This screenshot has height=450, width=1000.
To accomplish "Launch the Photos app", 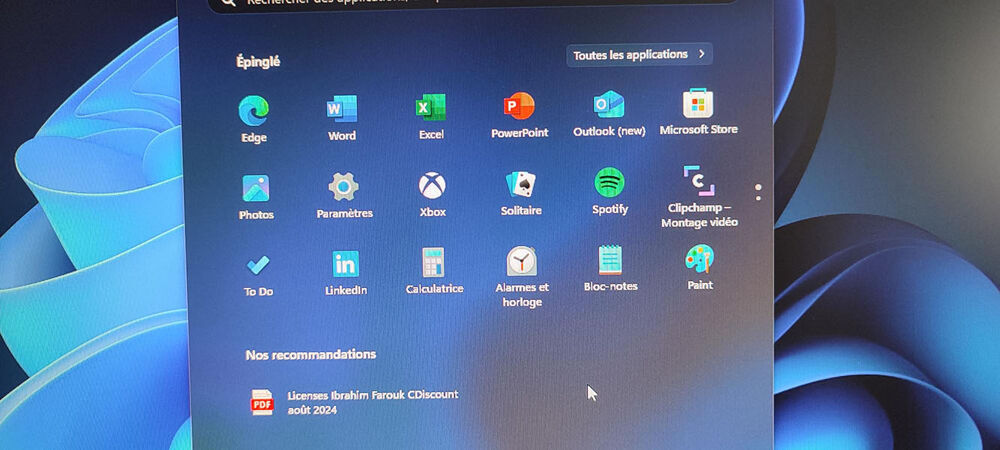I will [256, 197].
